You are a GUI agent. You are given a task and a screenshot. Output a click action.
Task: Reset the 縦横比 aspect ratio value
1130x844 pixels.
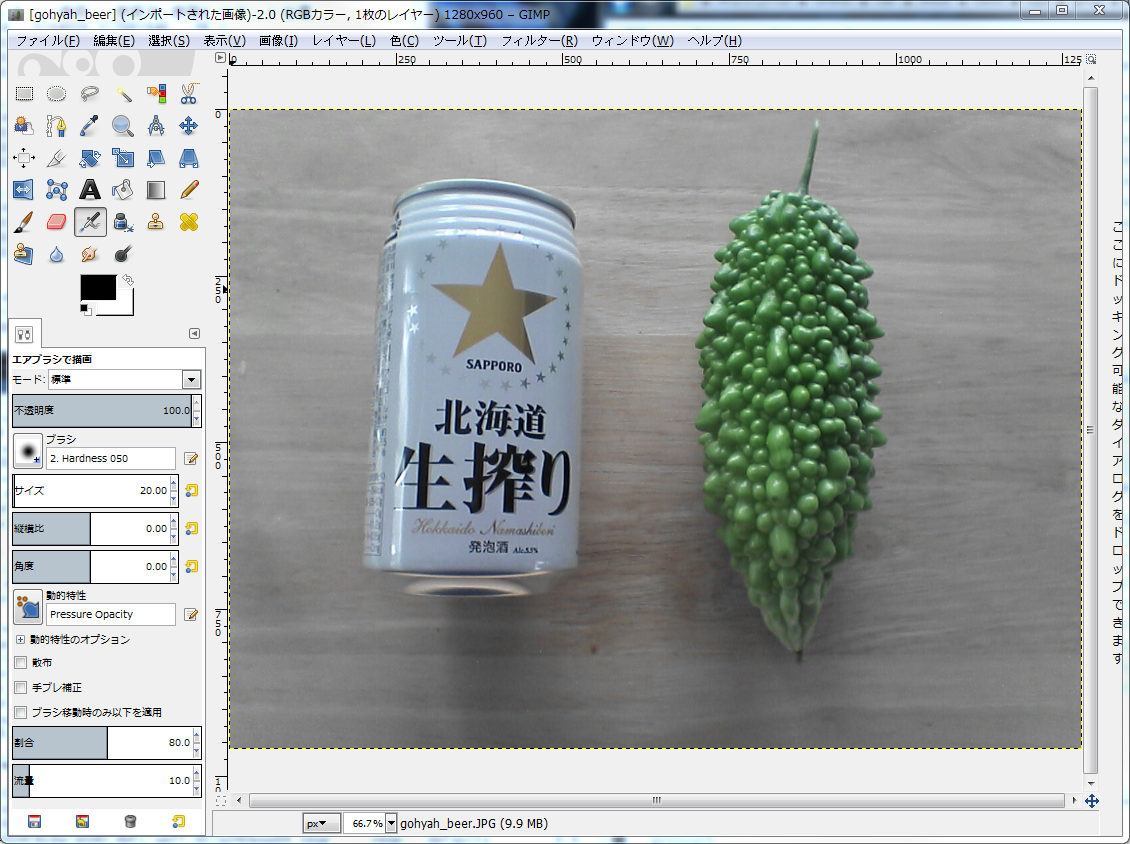191,528
